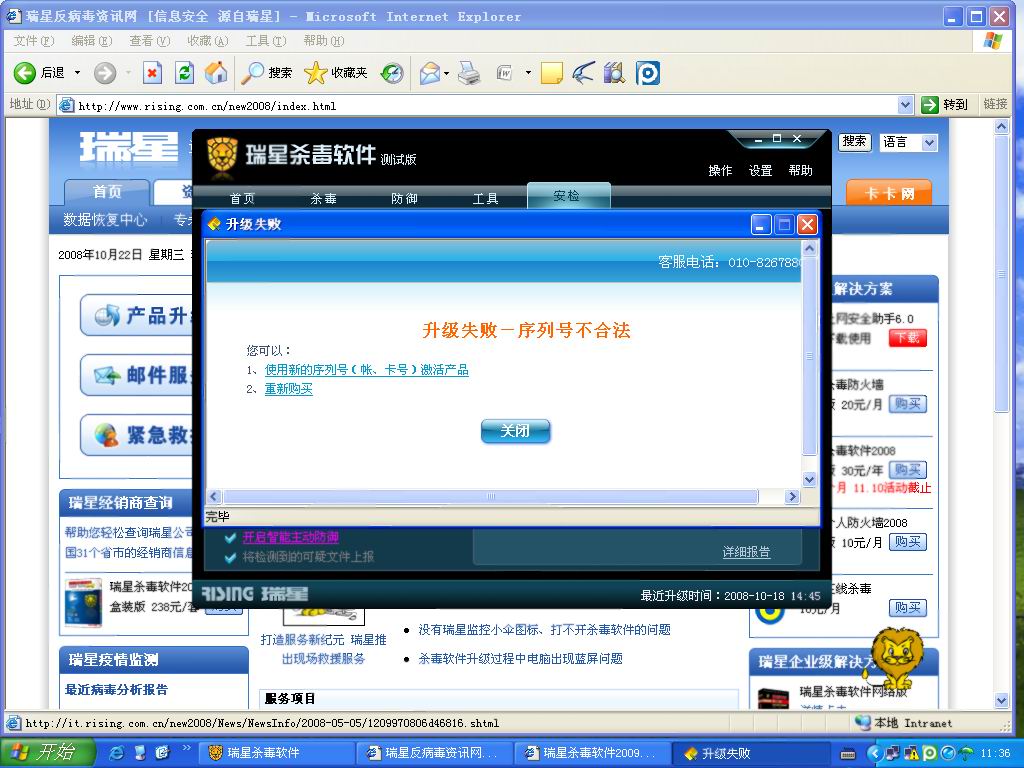Viewport: 1024px width, 768px height.
Task: Click the research book icon in IE toolbar
Action: pyautogui.click(x=614, y=72)
